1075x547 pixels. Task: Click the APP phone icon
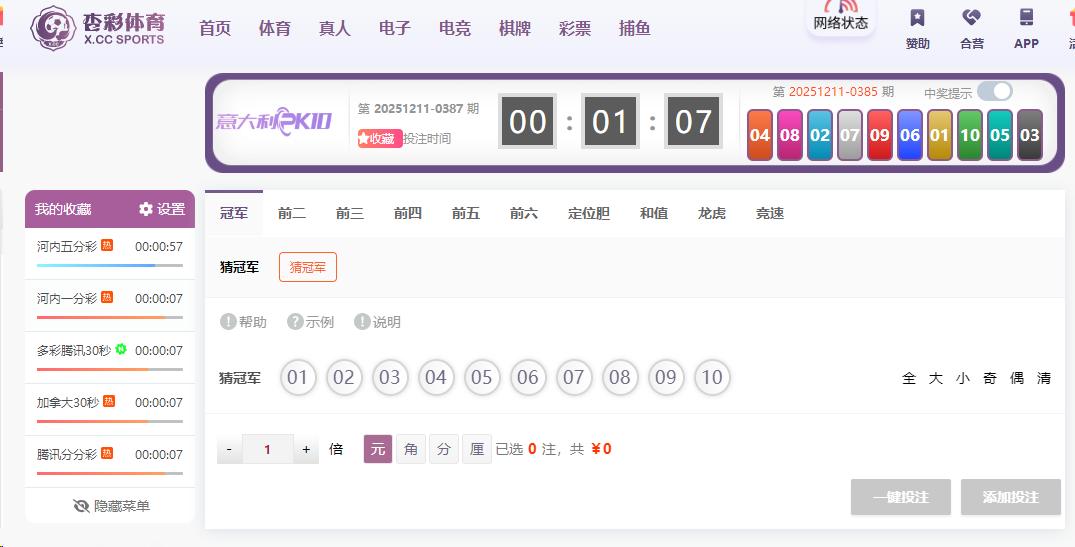click(1026, 18)
